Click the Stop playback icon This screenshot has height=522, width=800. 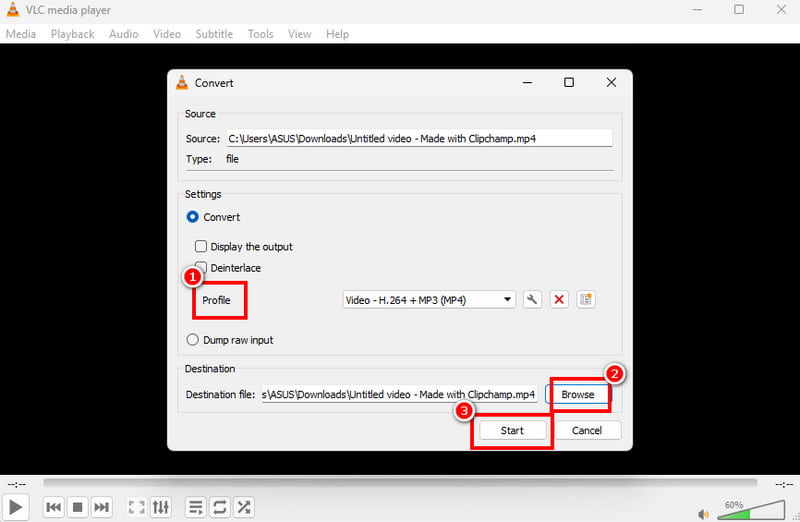[78, 507]
